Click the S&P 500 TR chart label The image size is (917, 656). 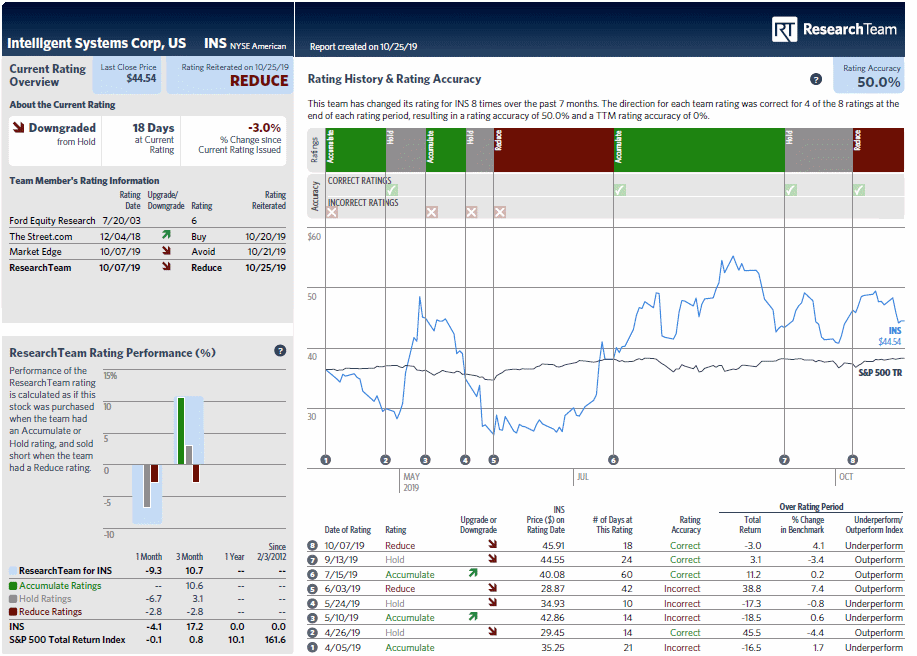coord(880,372)
